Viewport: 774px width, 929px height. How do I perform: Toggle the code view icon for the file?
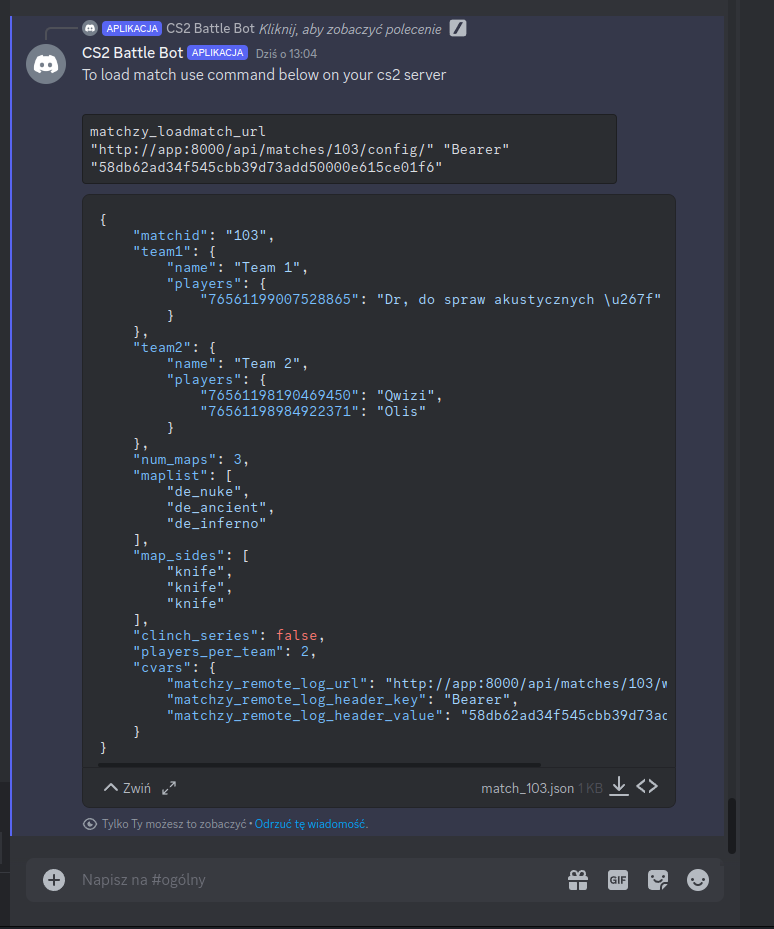(647, 786)
